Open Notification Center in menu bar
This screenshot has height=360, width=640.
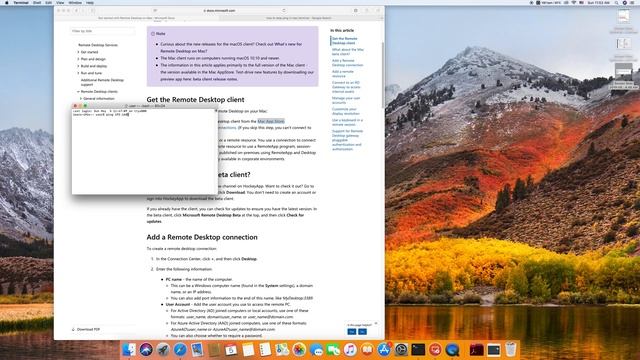633,3
